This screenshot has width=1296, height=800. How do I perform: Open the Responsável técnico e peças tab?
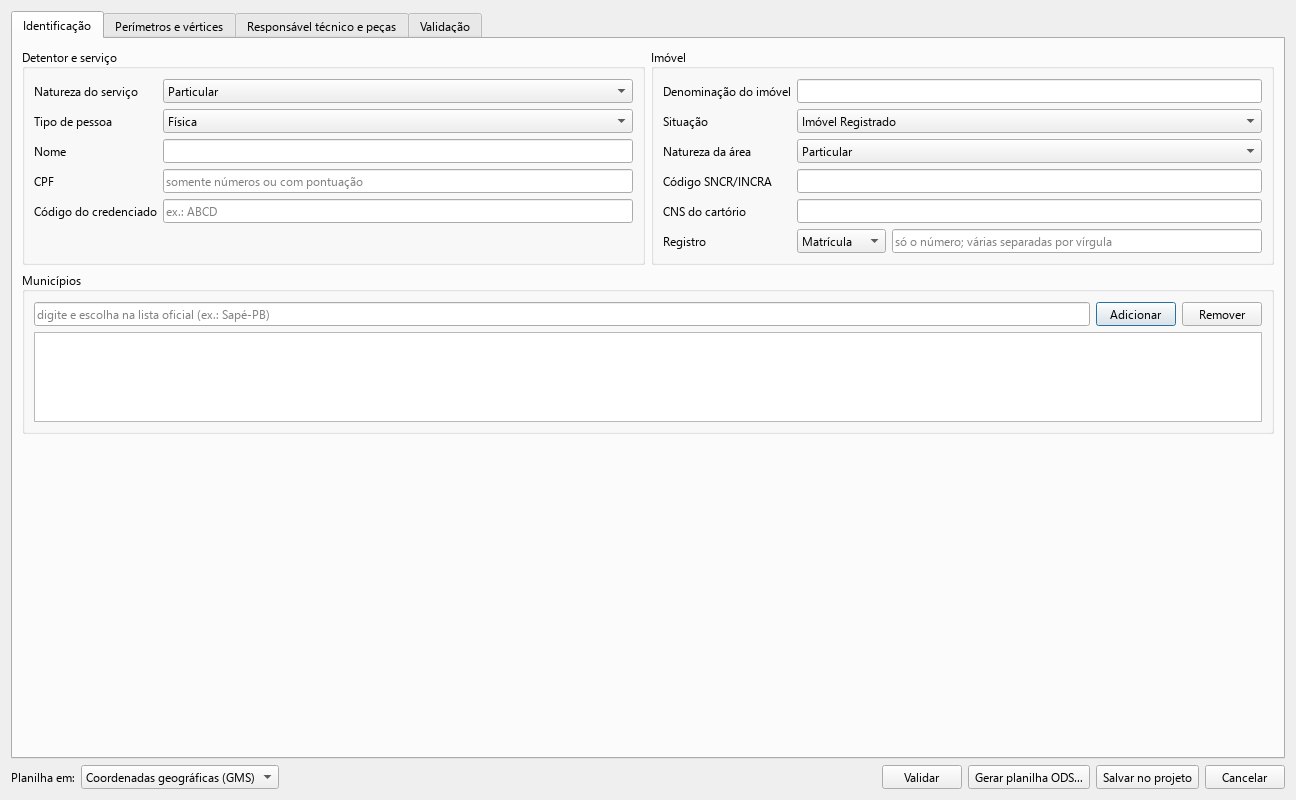pos(322,26)
